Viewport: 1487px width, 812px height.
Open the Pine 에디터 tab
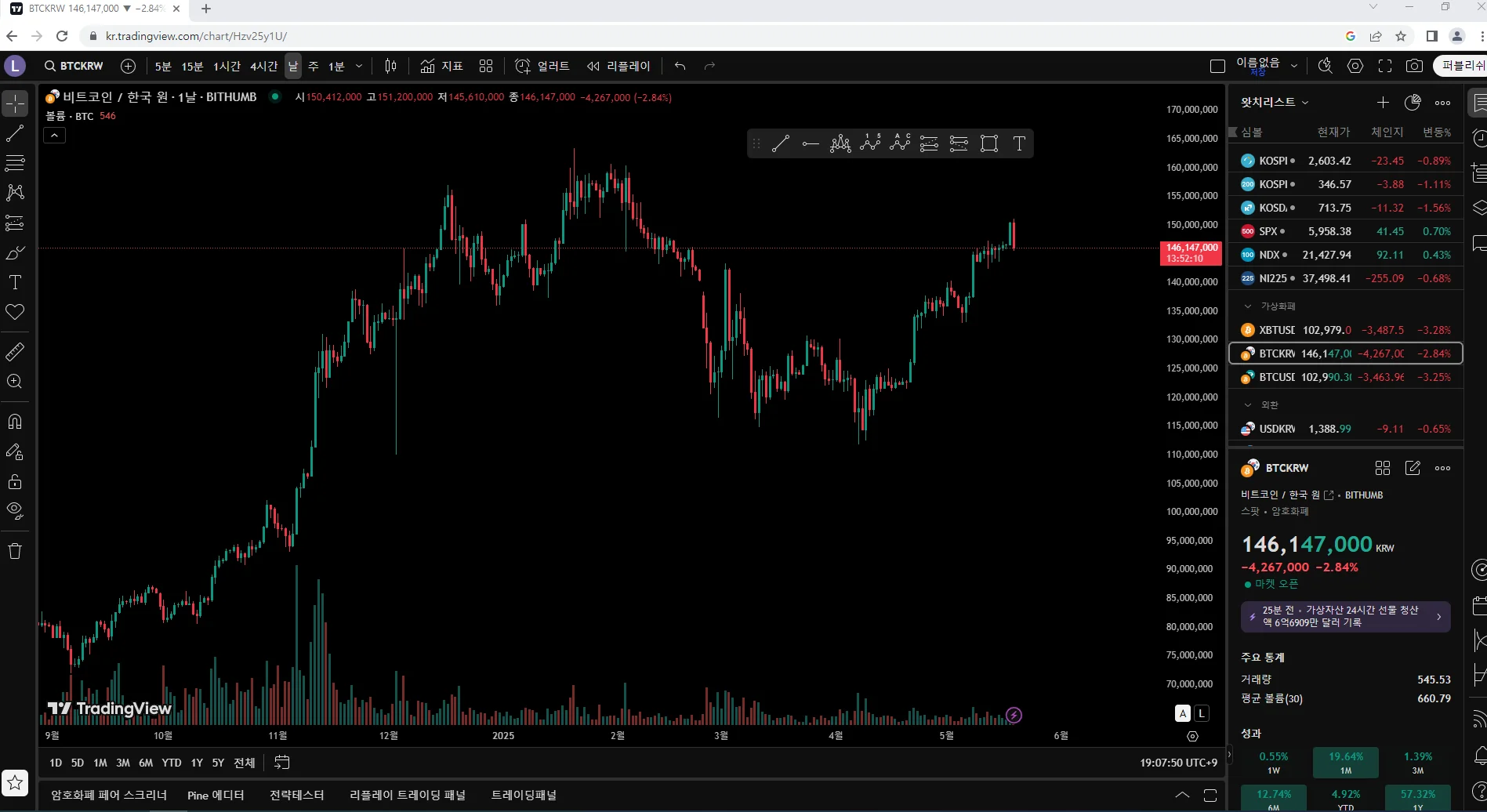[216, 795]
